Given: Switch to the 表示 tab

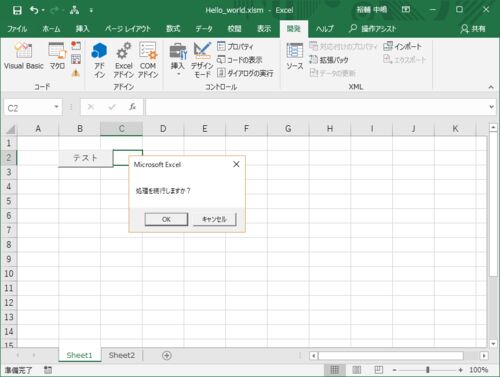Looking at the screenshot, I should pyautogui.click(x=264, y=29).
